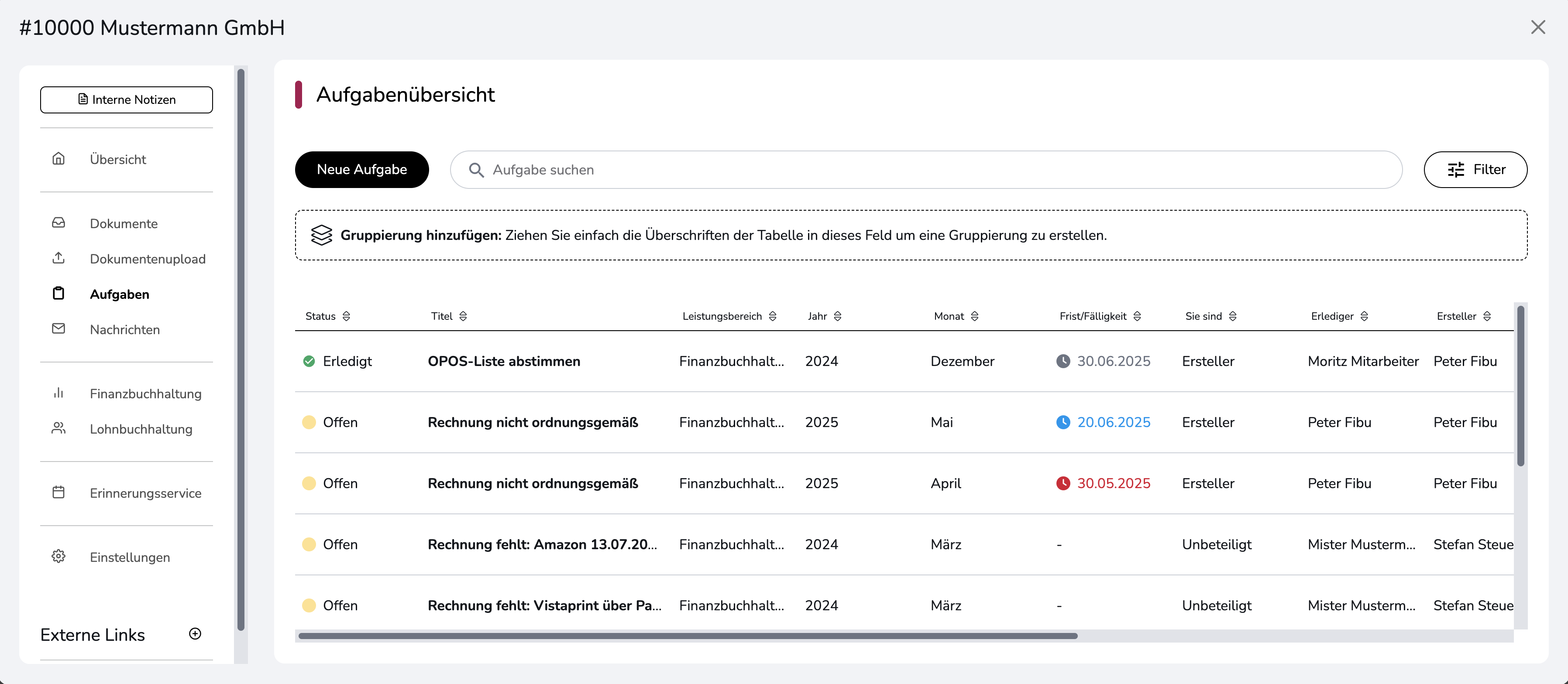1568x684 pixels.
Task: Click the Finanzbuchhaltung bar chart icon
Action: [58, 393]
